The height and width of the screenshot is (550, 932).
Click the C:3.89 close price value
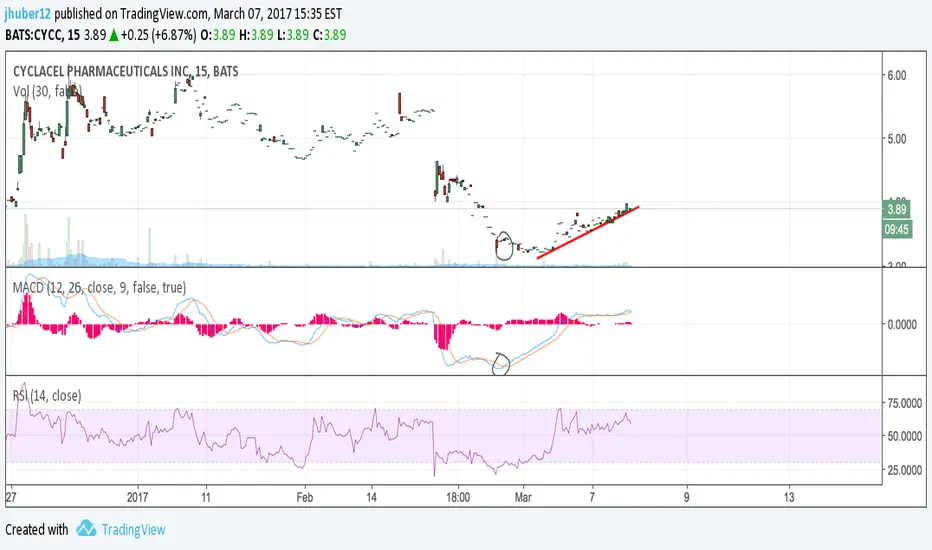pyautogui.click(x=329, y=34)
